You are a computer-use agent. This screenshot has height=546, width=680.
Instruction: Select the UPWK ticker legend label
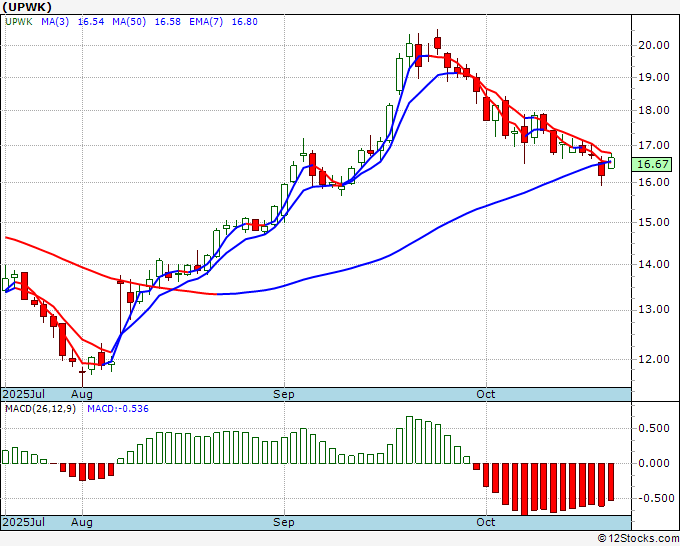point(19,22)
